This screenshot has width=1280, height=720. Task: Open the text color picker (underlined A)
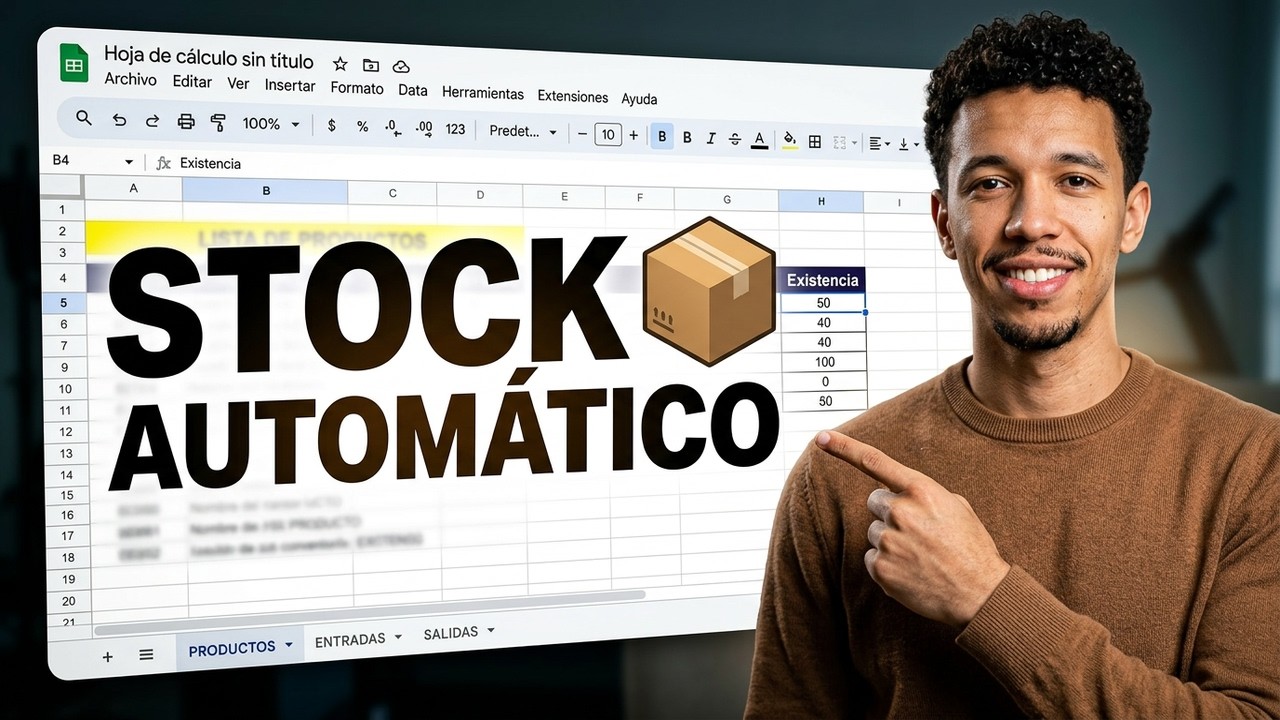[x=759, y=140]
